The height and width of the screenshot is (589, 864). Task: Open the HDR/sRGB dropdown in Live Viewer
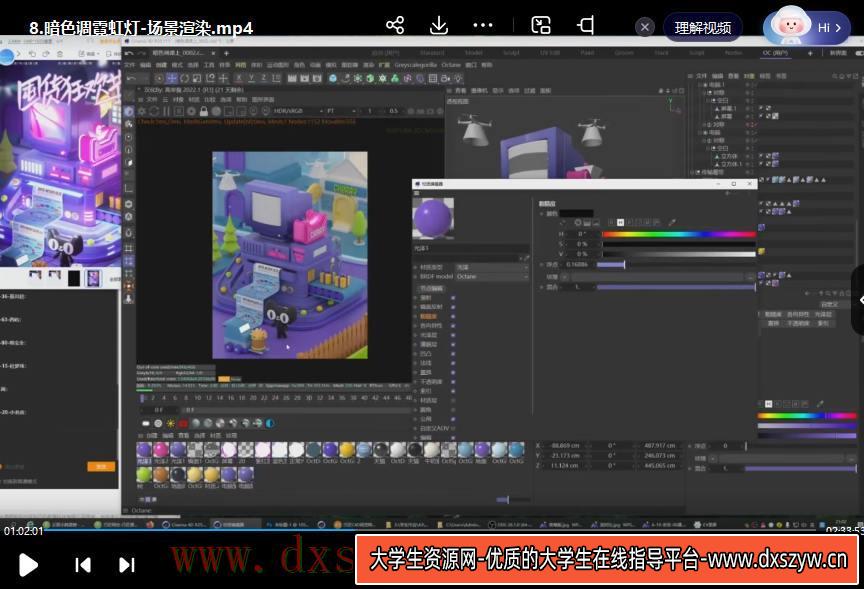click(298, 111)
